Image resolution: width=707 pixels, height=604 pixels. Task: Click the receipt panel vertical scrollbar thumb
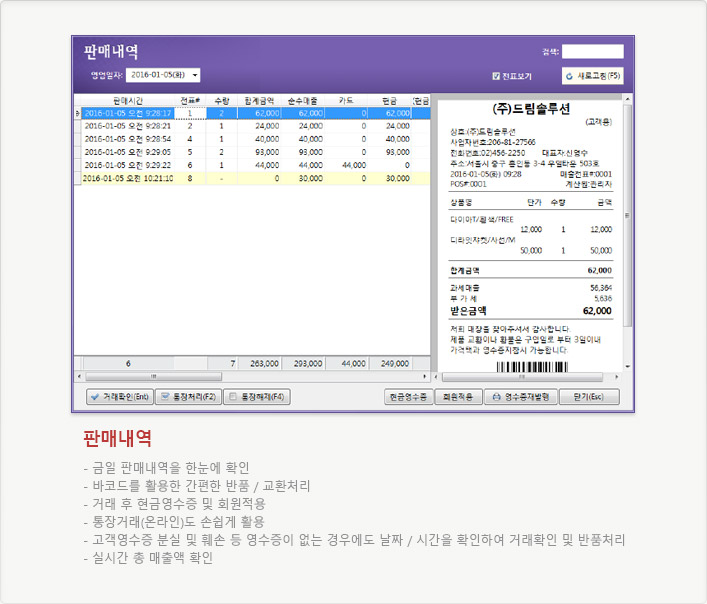(x=627, y=215)
